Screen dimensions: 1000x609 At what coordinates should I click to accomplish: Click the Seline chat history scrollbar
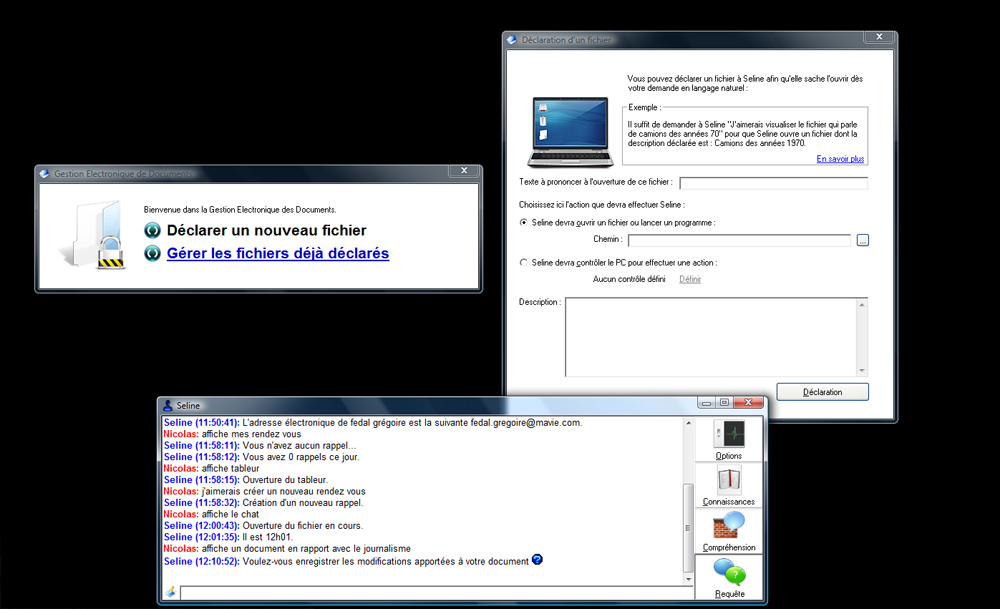(x=688, y=500)
